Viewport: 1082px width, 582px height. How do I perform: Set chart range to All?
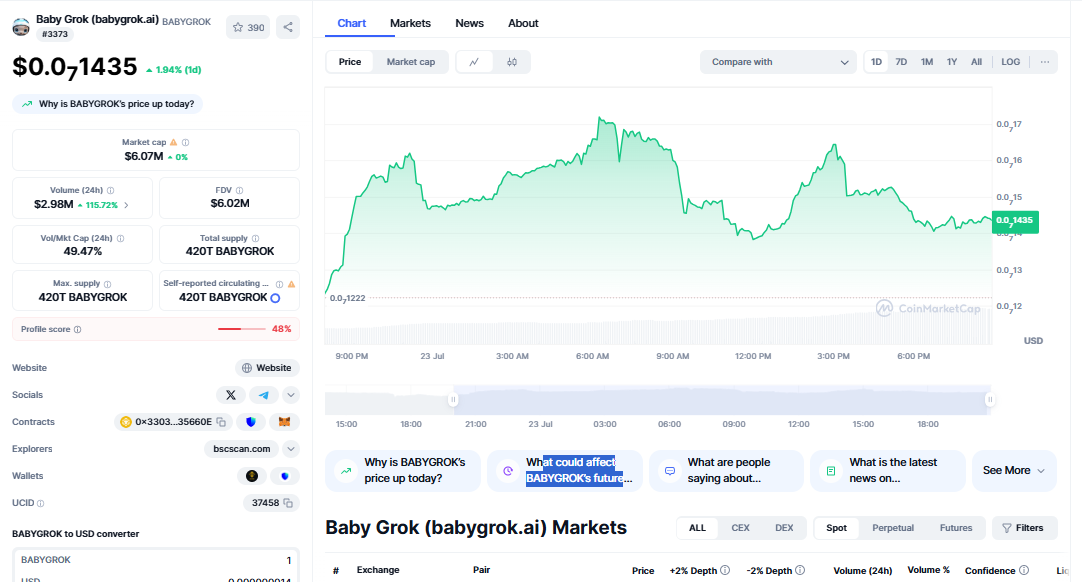tap(976, 62)
